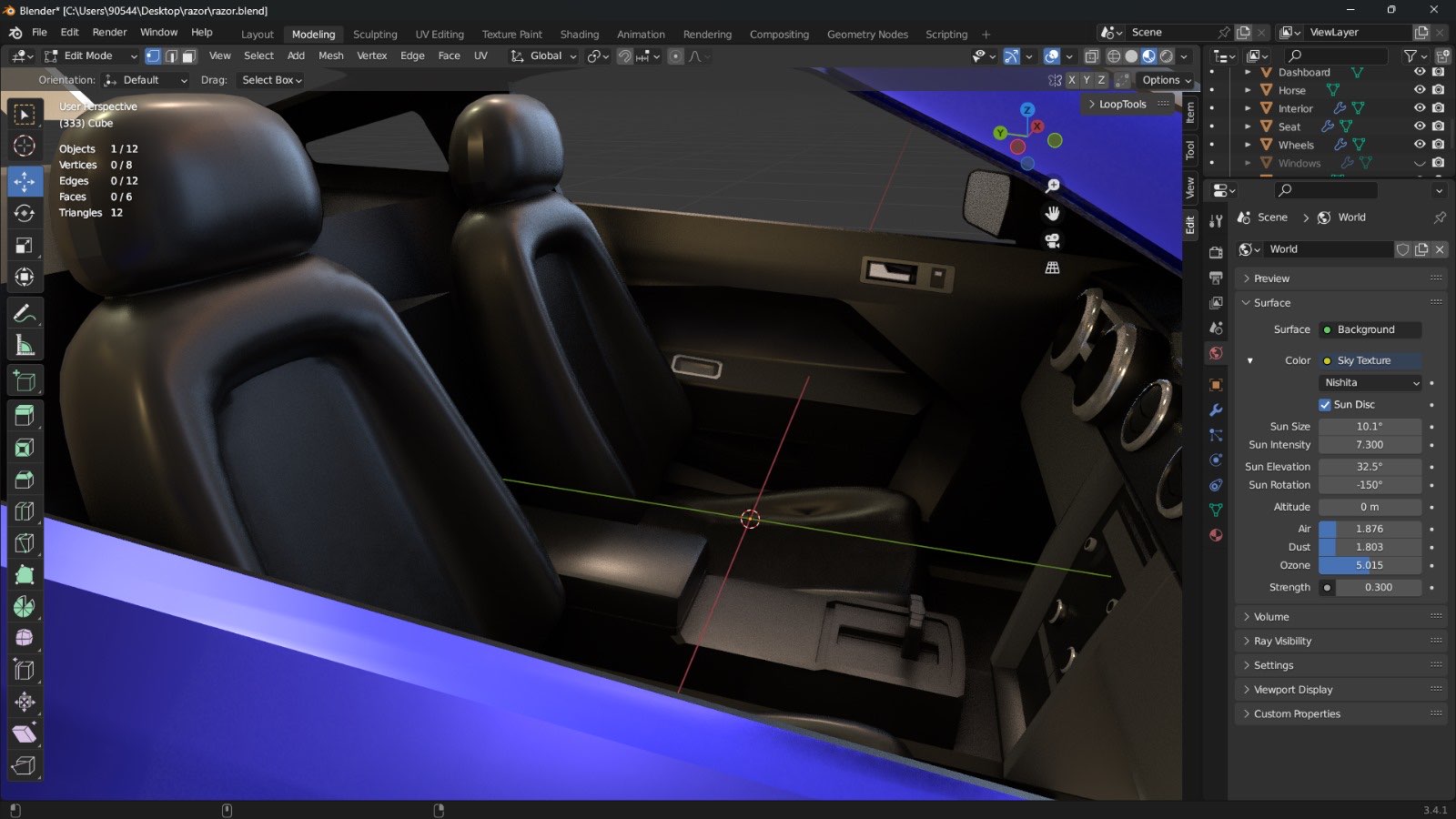
Task: Open the Render menu
Action: click(x=109, y=32)
